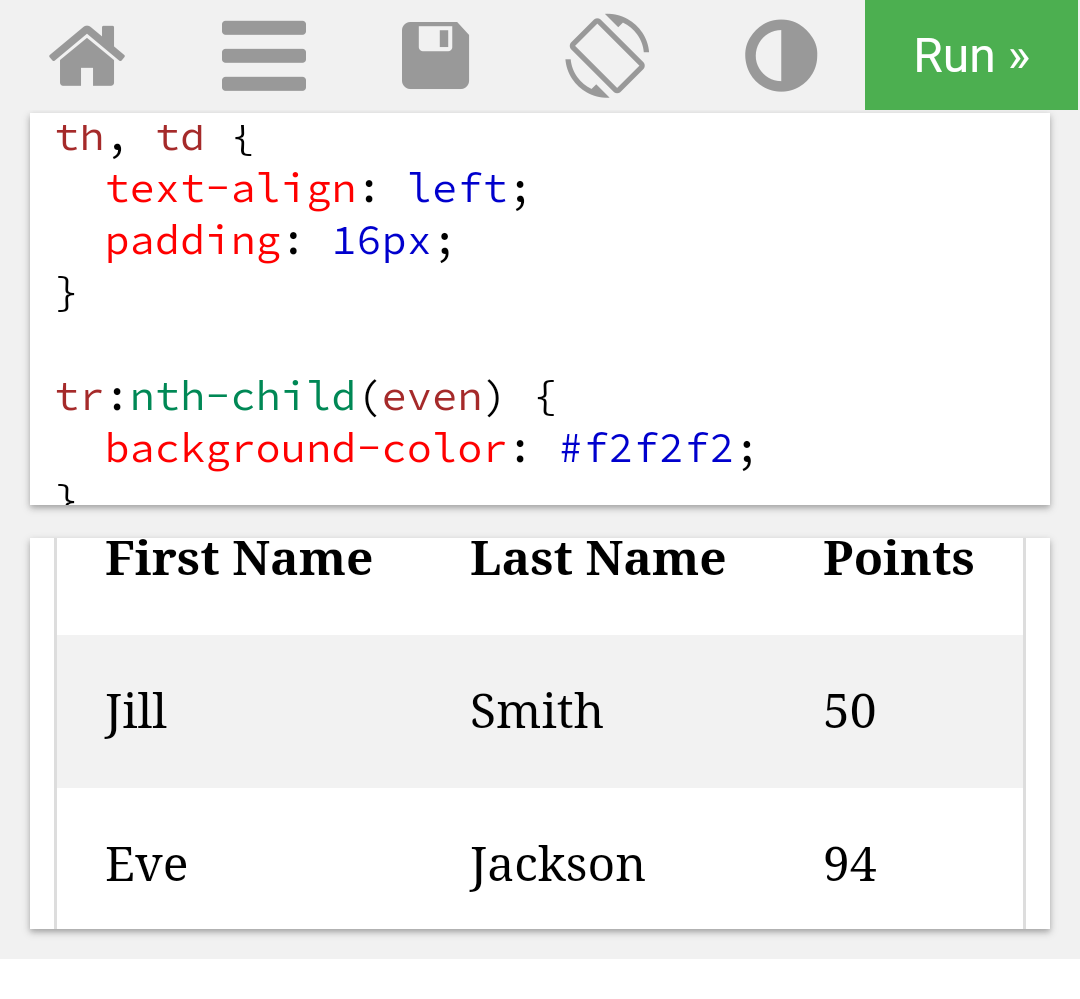The width and height of the screenshot is (1080, 999).
Task: Click the padding property in the editor
Action: pos(193,241)
